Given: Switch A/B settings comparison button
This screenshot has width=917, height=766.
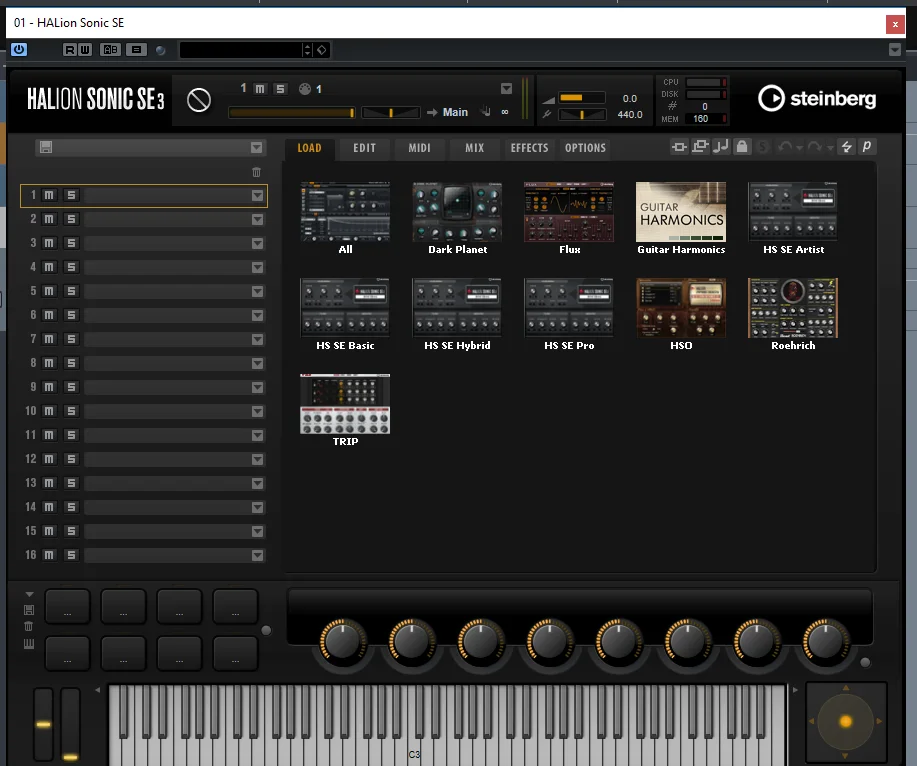Looking at the screenshot, I should 111,50.
